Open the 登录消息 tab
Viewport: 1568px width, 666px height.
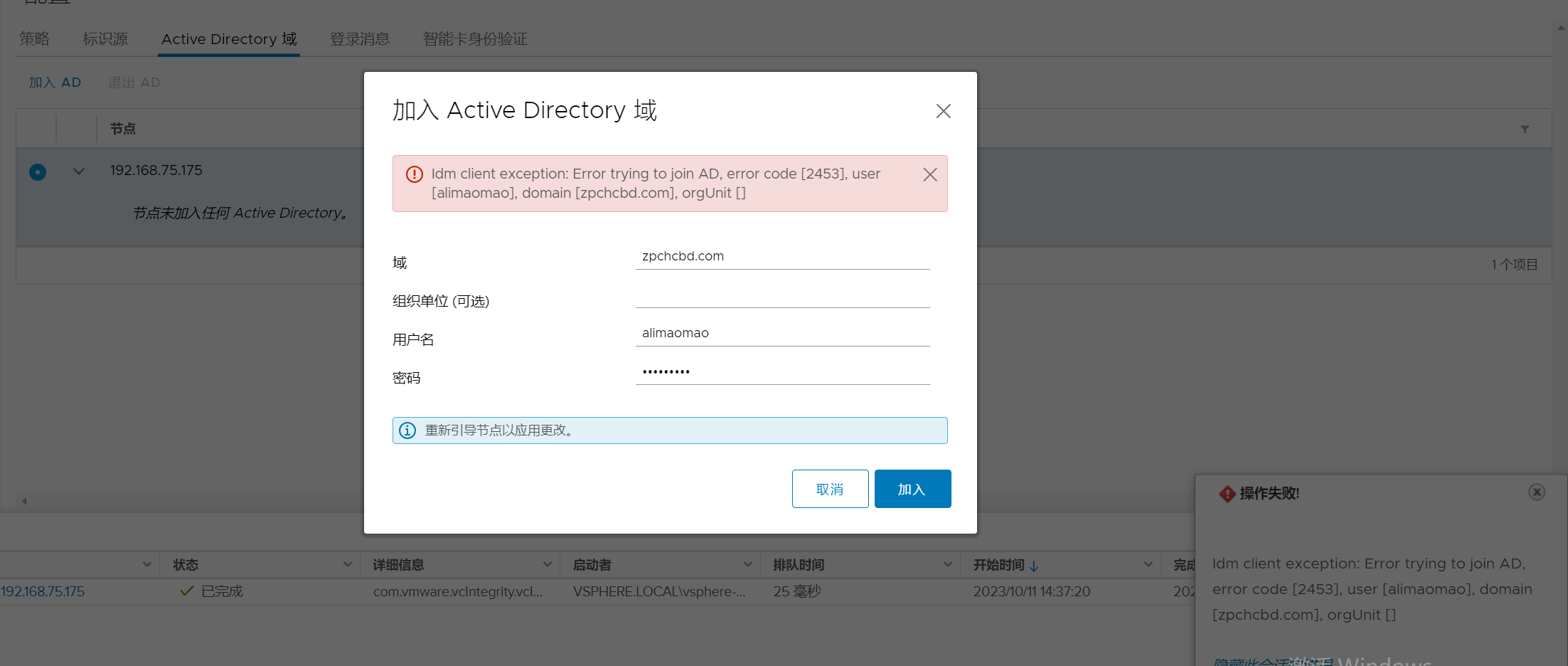(360, 38)
